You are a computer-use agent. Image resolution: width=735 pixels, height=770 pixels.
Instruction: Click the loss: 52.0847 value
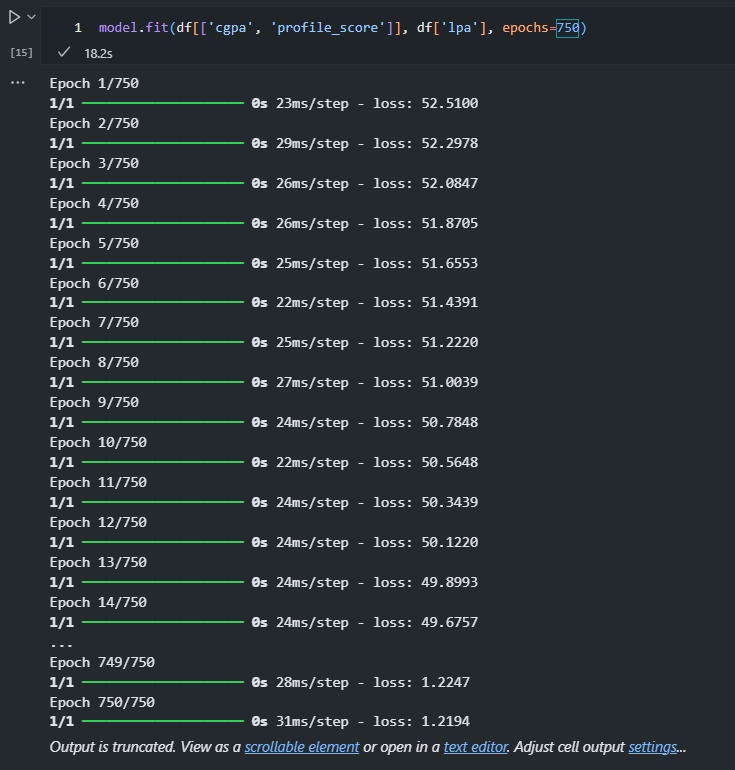click(426, 184)
